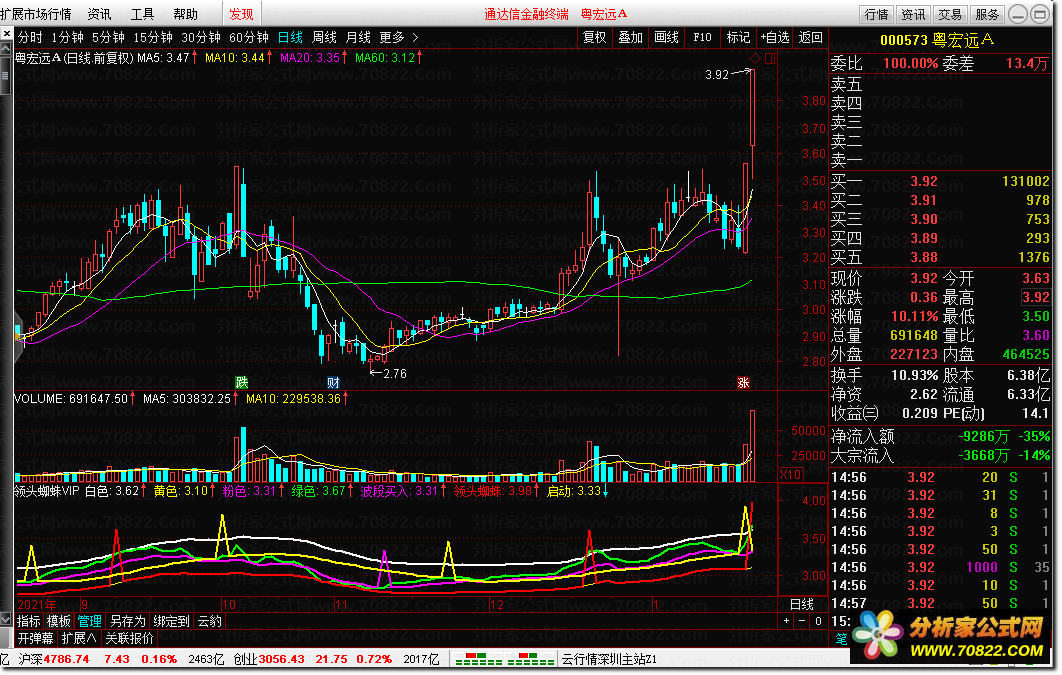Click the 领头蜘蛛VIP indicator name
Screen dimensions: 1062x675
(46, 490)
